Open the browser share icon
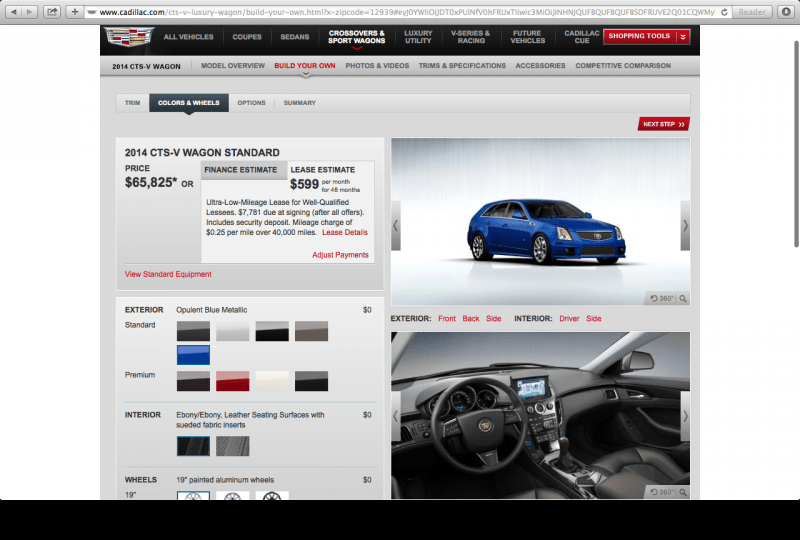Image resolution: width=800 pixels, height=540 pixels. click(52, 12)
